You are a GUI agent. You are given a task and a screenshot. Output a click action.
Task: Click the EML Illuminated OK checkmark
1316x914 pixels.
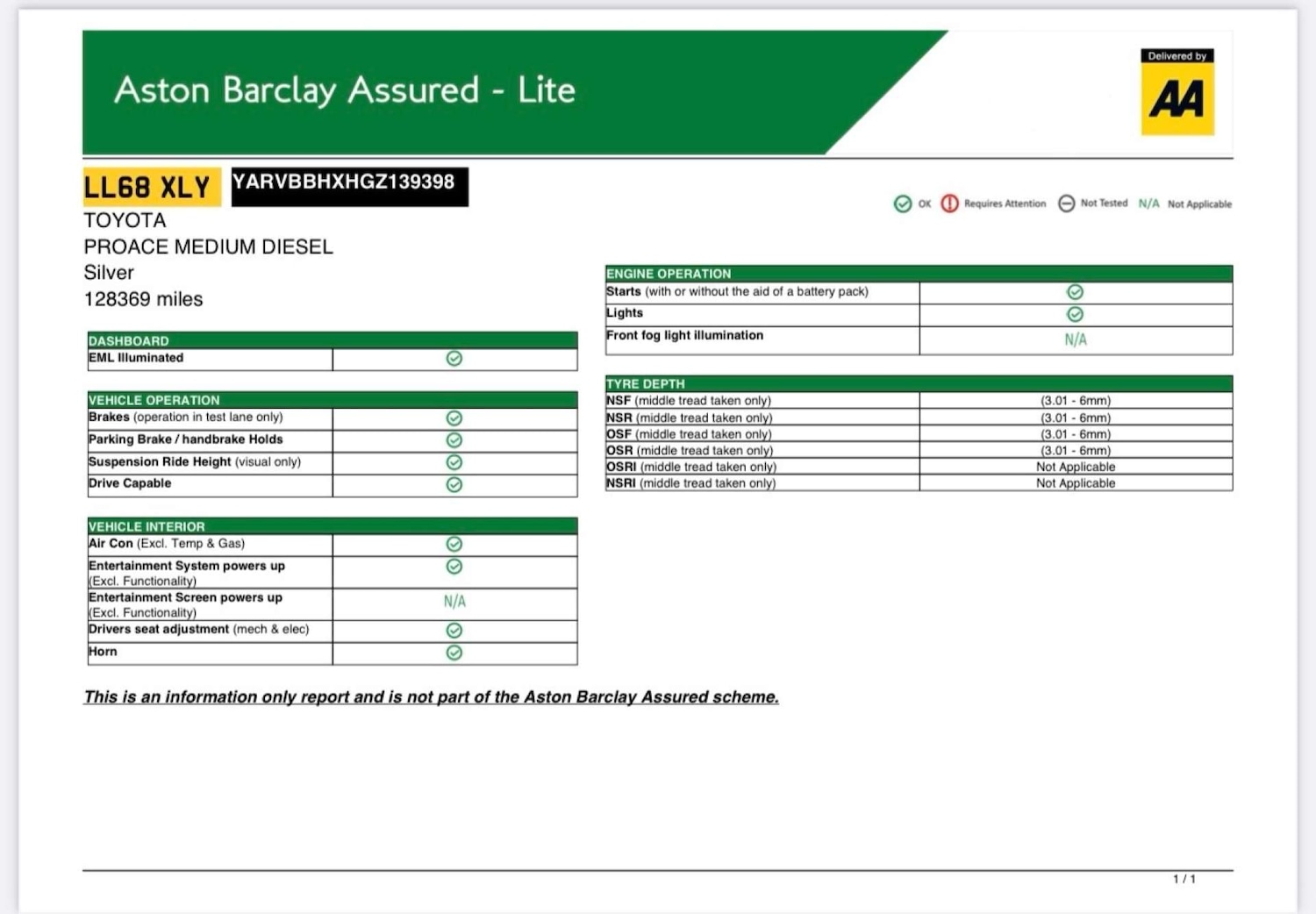(454, 359)
